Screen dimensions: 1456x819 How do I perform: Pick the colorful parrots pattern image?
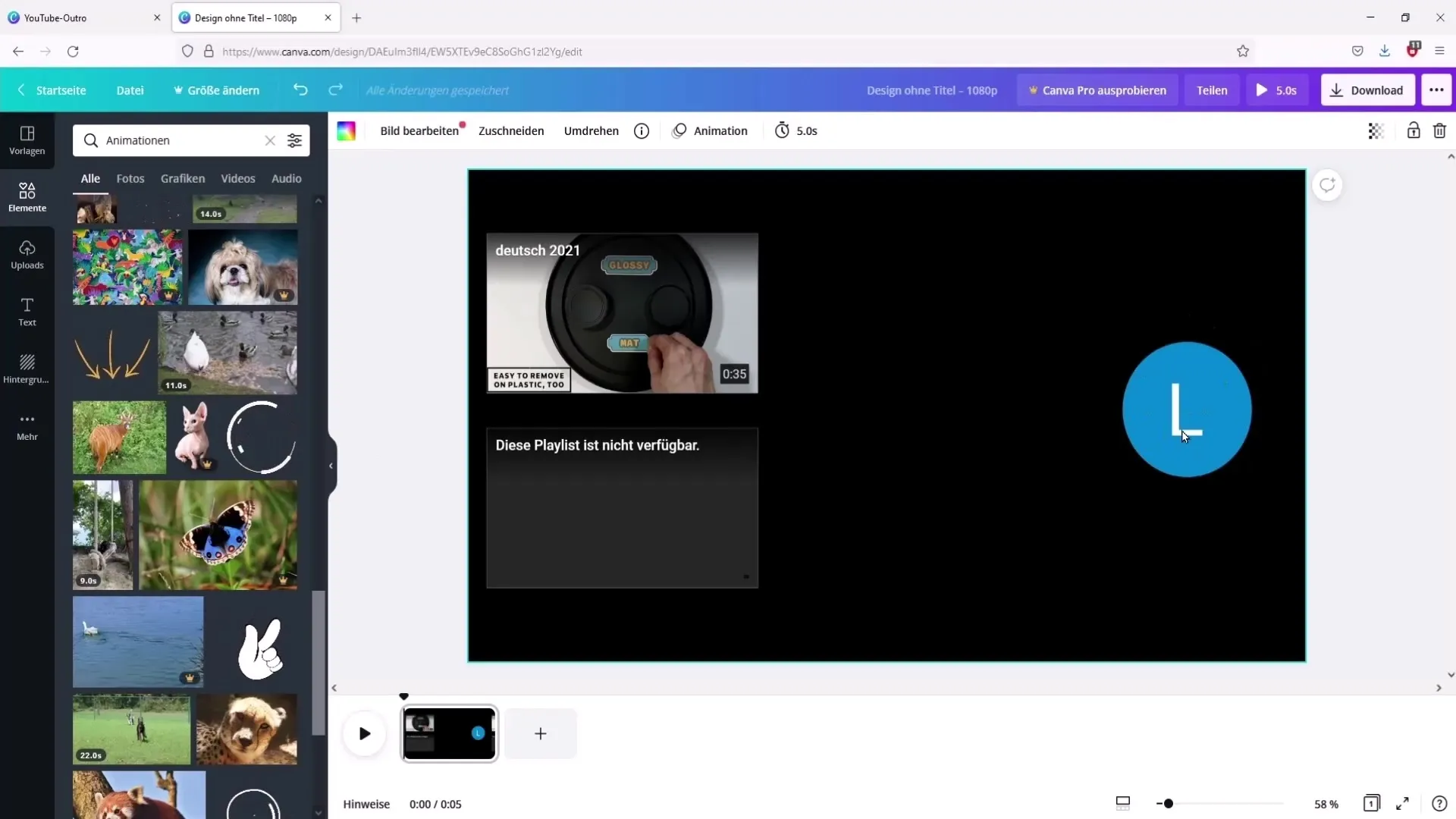tap(127, 267)
